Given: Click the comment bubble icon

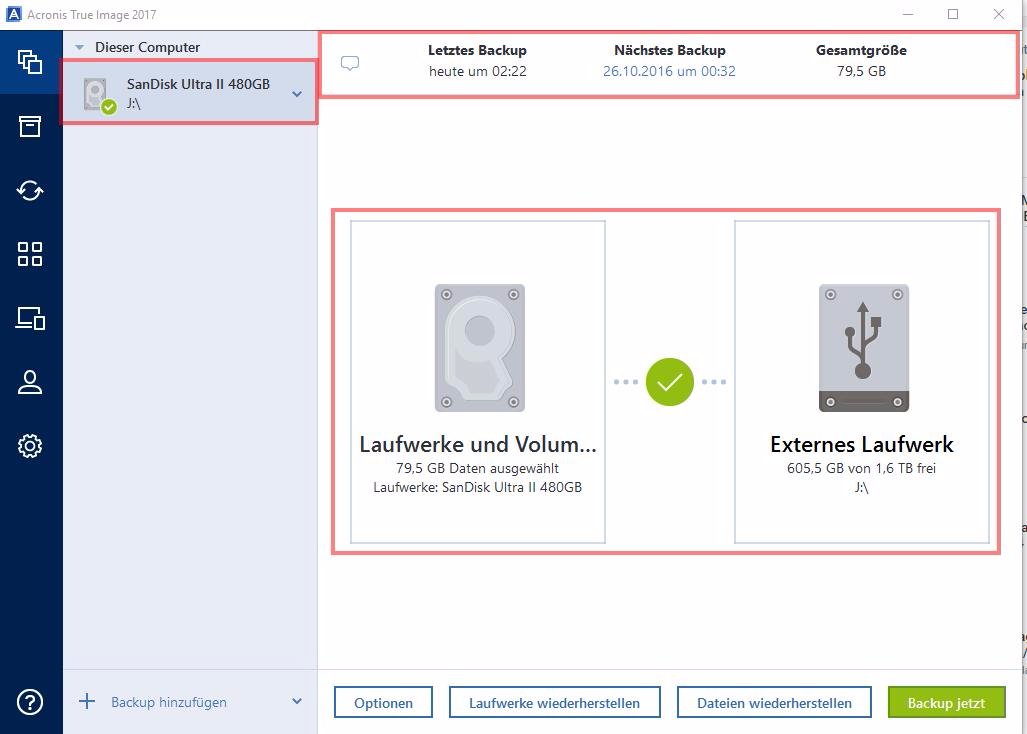Looking at the screenshot, I should 350,63.
